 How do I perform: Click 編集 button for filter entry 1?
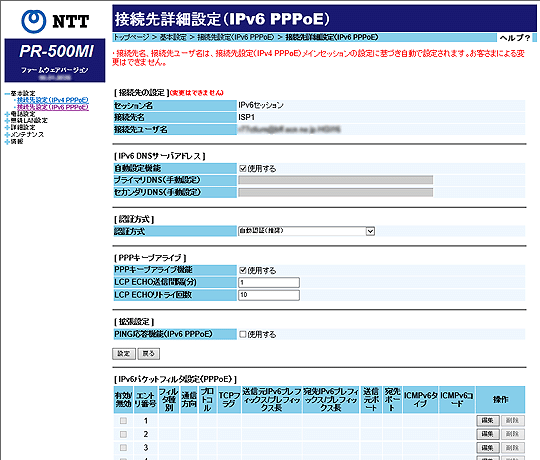488,420
